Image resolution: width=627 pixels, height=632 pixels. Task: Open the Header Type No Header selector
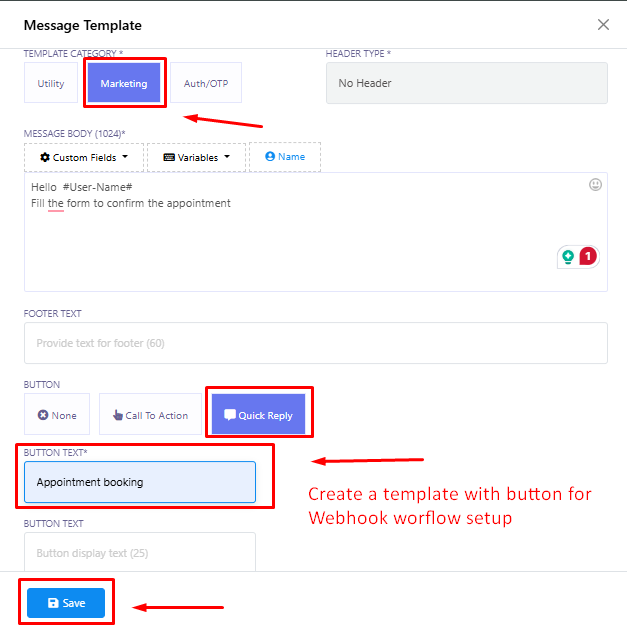click(x=467, y=83)
